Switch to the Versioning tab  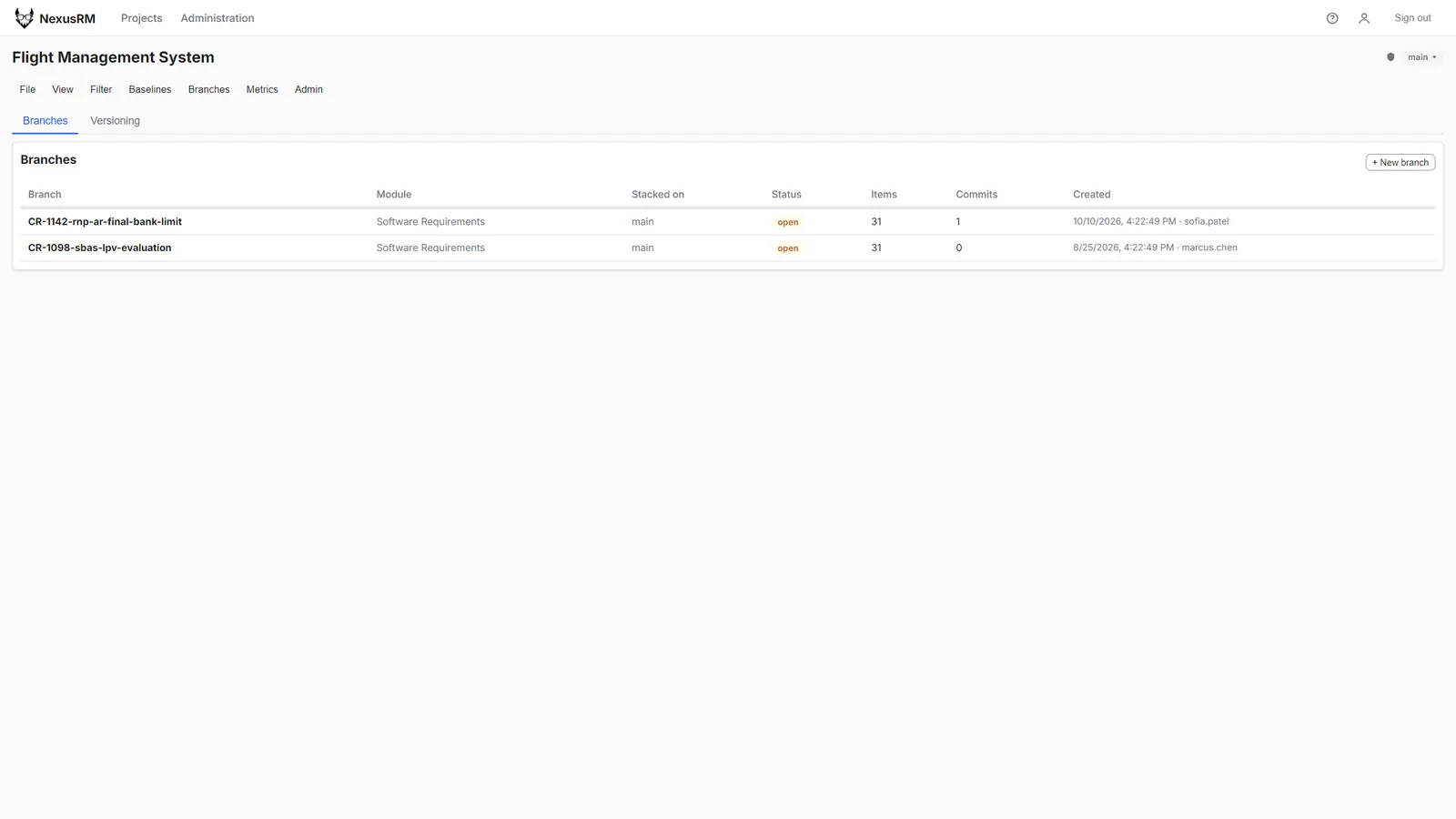115,121
